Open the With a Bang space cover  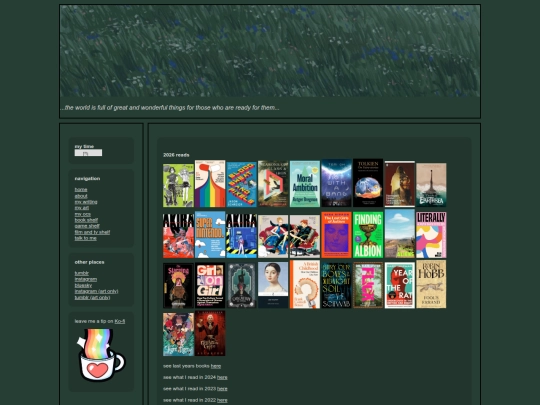pyautogui.click(x=336, y=183)
